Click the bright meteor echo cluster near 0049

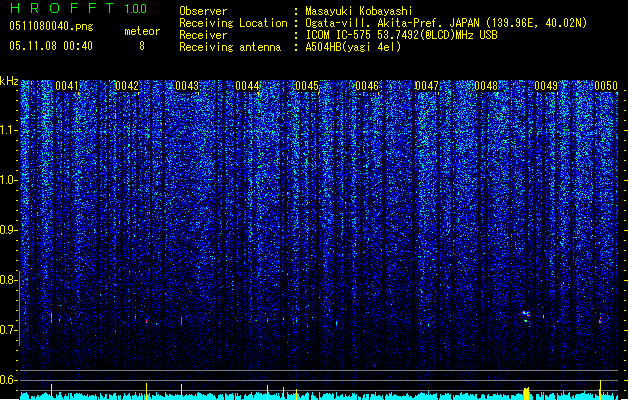click(x=526, y=316)
